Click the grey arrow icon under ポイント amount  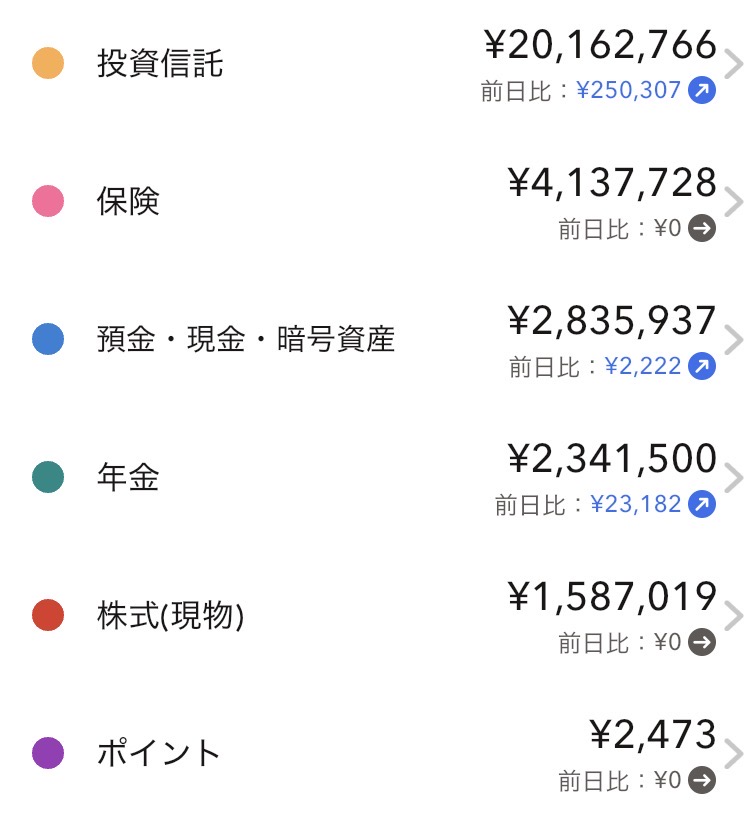click(x=703, y=780)
